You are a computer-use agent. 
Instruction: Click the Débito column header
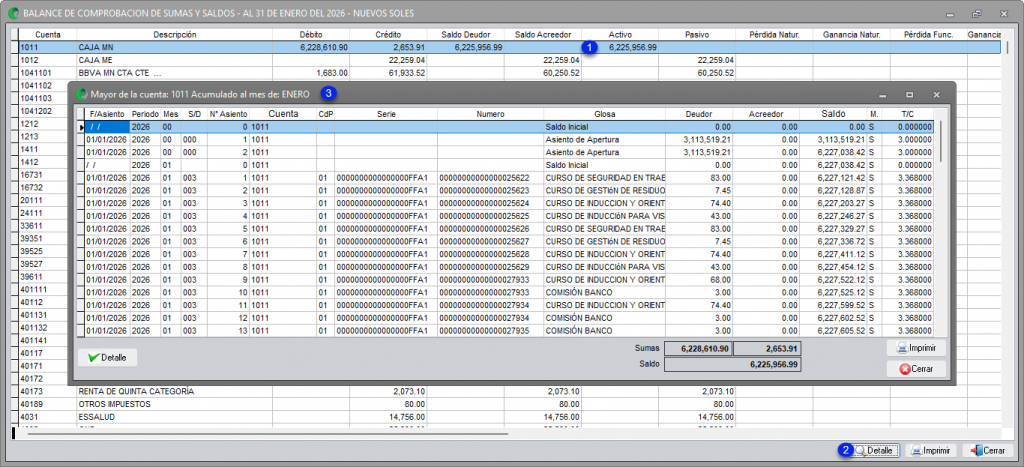pyautogui.click(x=311, y=34)
